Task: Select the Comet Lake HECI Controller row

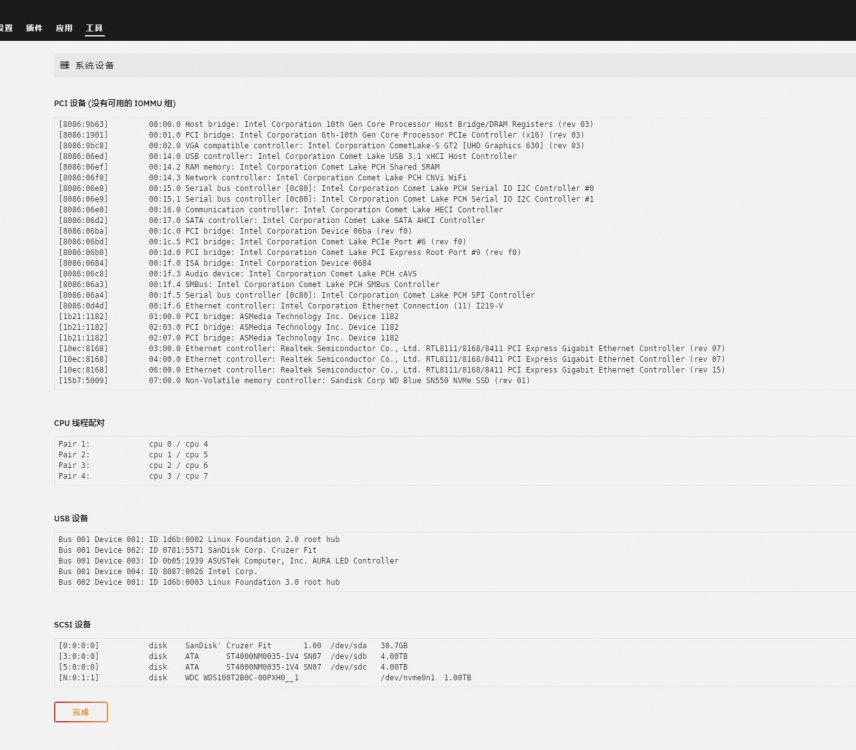Action: [x=281, y=210]
